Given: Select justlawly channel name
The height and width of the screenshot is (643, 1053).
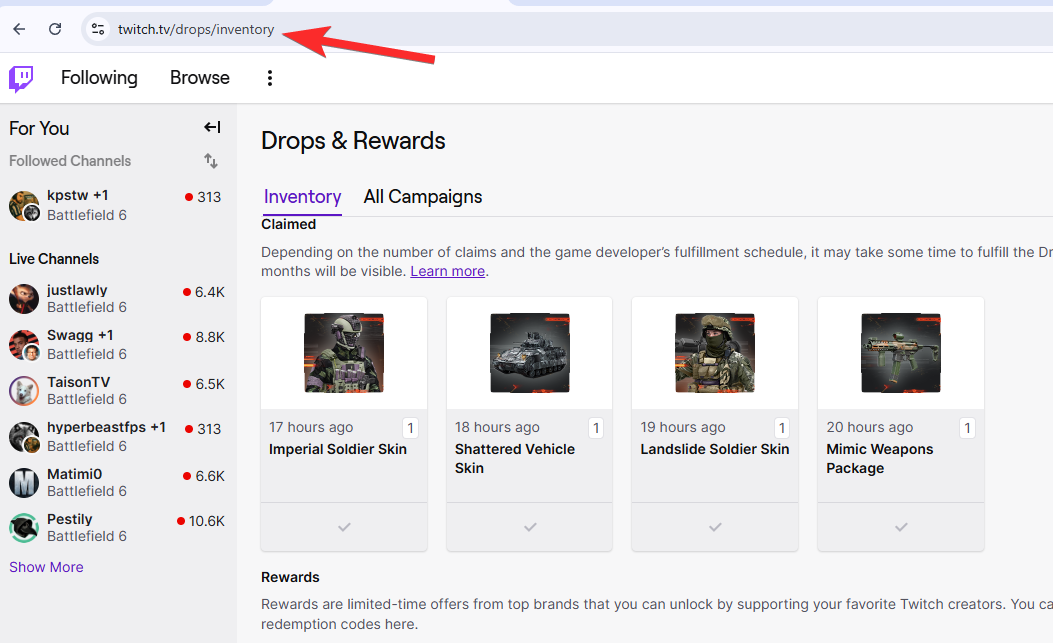Looking at the screenshot, I should pyautogui.click(x=77, y=290).
